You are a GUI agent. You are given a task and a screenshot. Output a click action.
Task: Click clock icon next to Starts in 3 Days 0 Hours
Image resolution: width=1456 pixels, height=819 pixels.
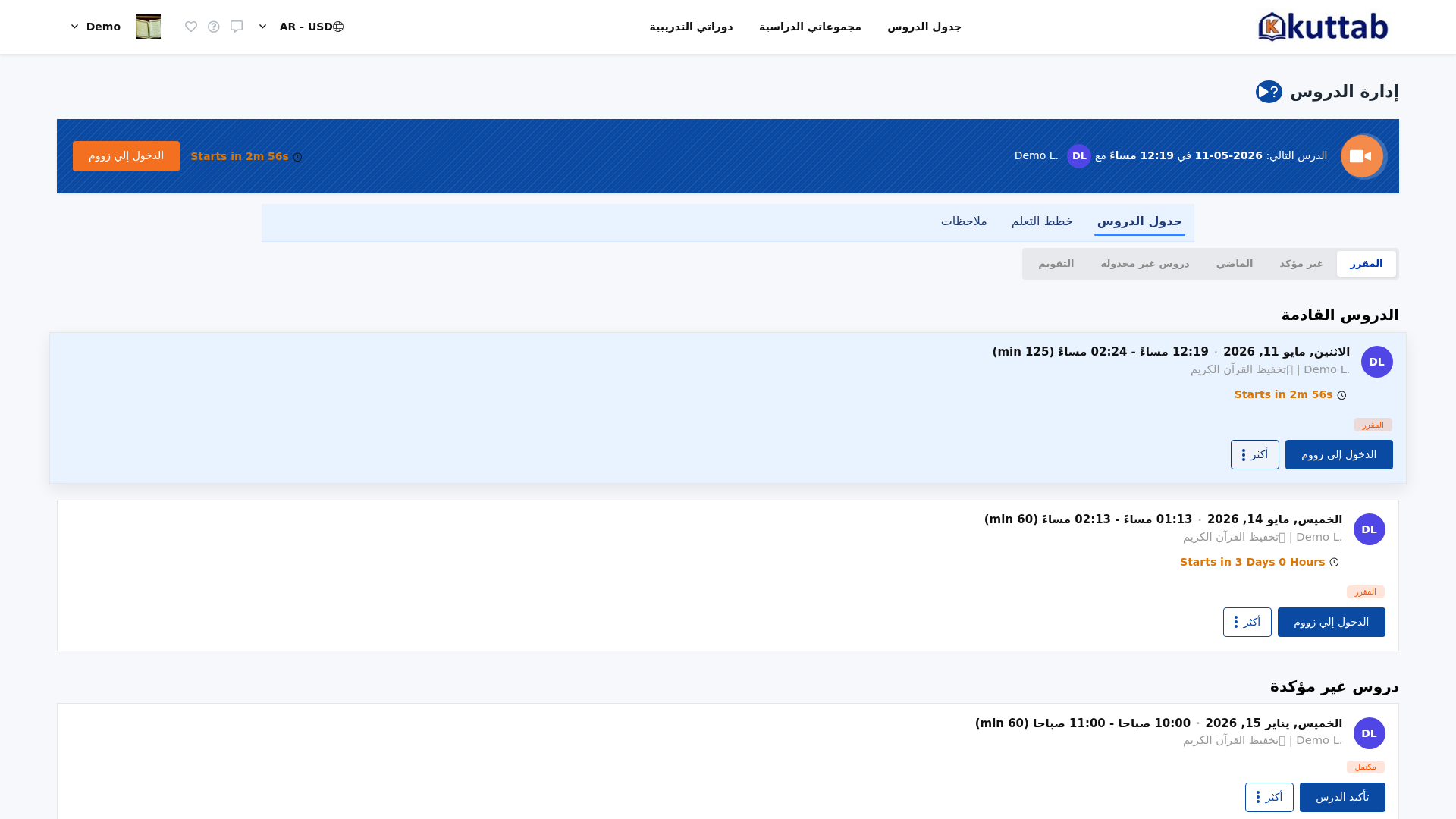1334,563
